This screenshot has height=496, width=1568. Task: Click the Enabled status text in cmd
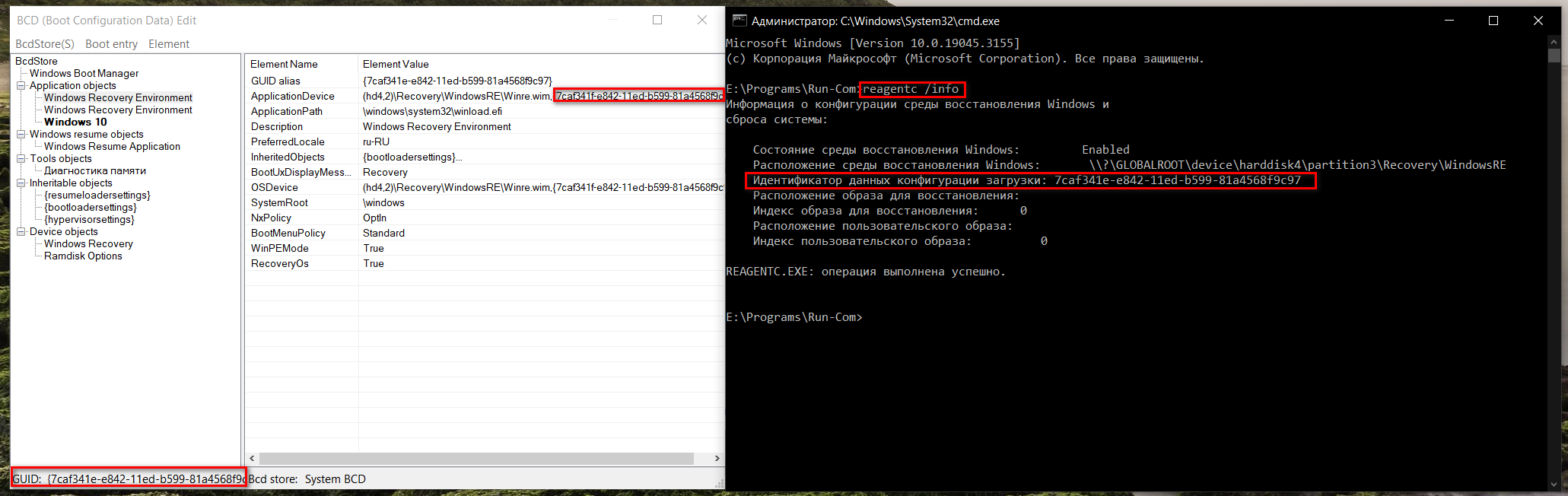point(1105,150)
